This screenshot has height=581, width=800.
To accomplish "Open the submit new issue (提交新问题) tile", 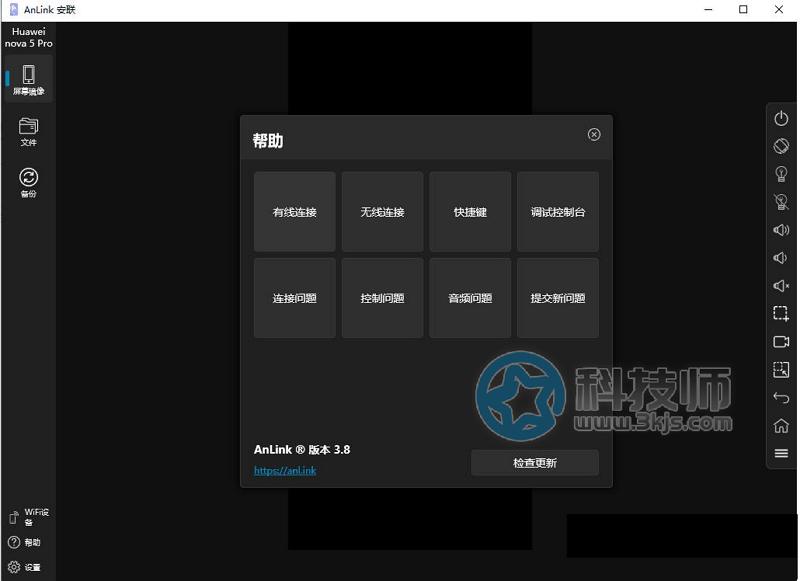I will click(x=558, y=298).
